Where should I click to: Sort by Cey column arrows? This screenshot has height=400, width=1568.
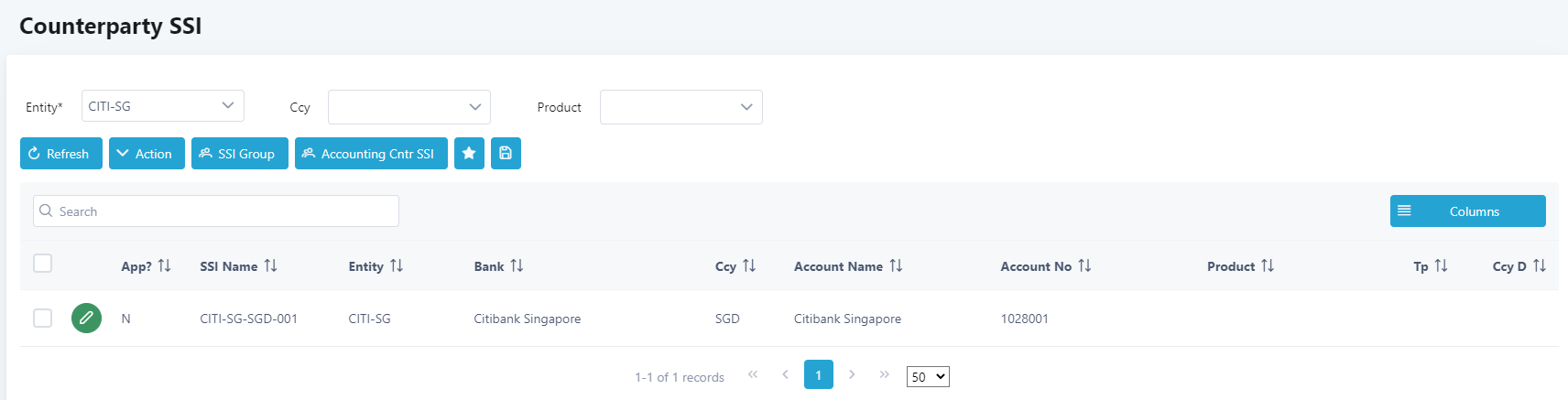click(749, 266)
